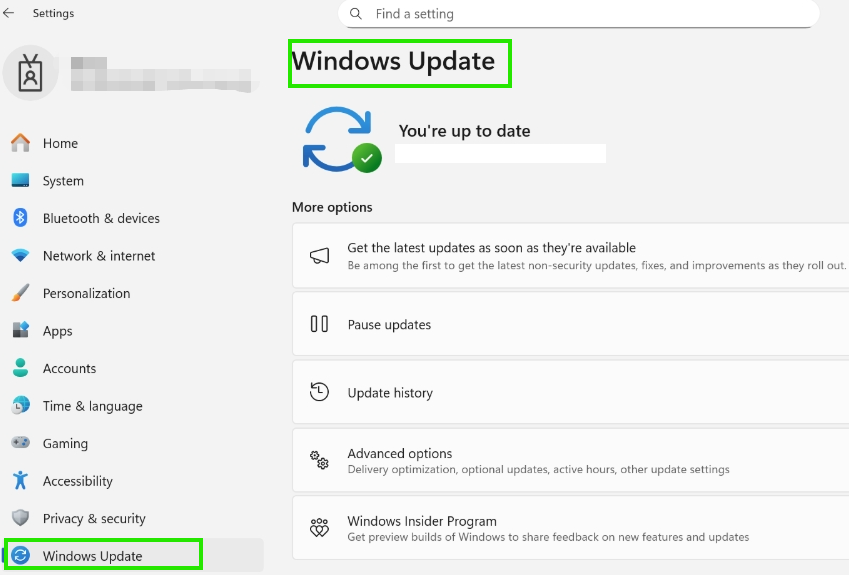The width and height of the screenshot is (849, 576).
Task: Click the System monitor icon
Action: click(x=21, y=180)
